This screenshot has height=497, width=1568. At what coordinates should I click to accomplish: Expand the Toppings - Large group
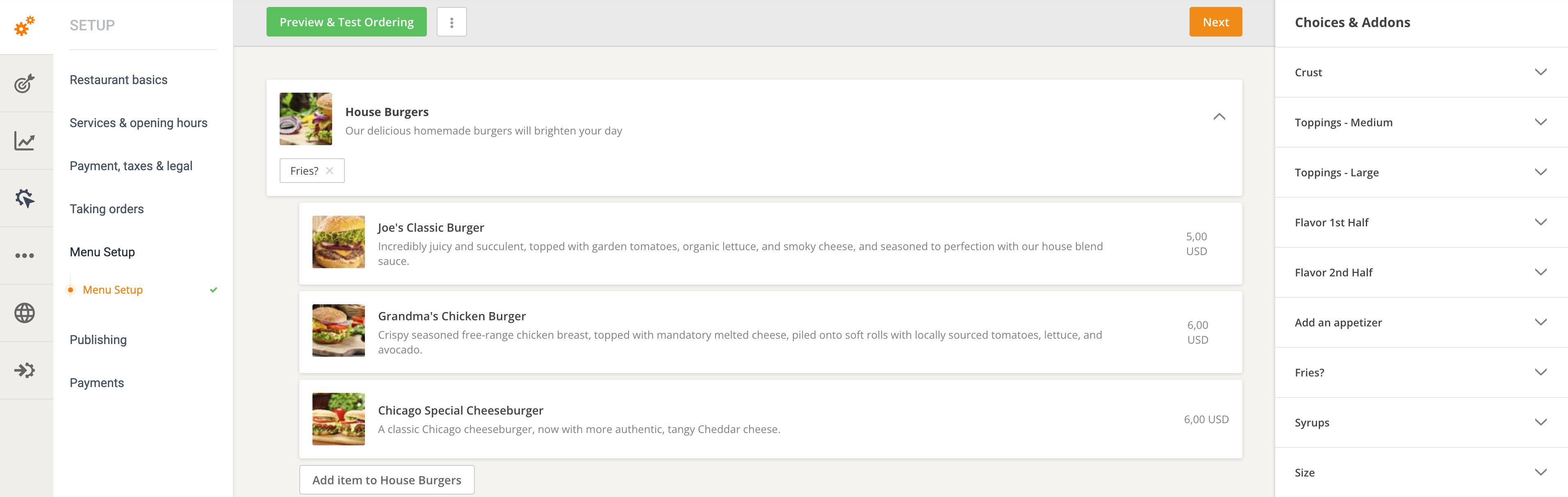(1540, 172)
